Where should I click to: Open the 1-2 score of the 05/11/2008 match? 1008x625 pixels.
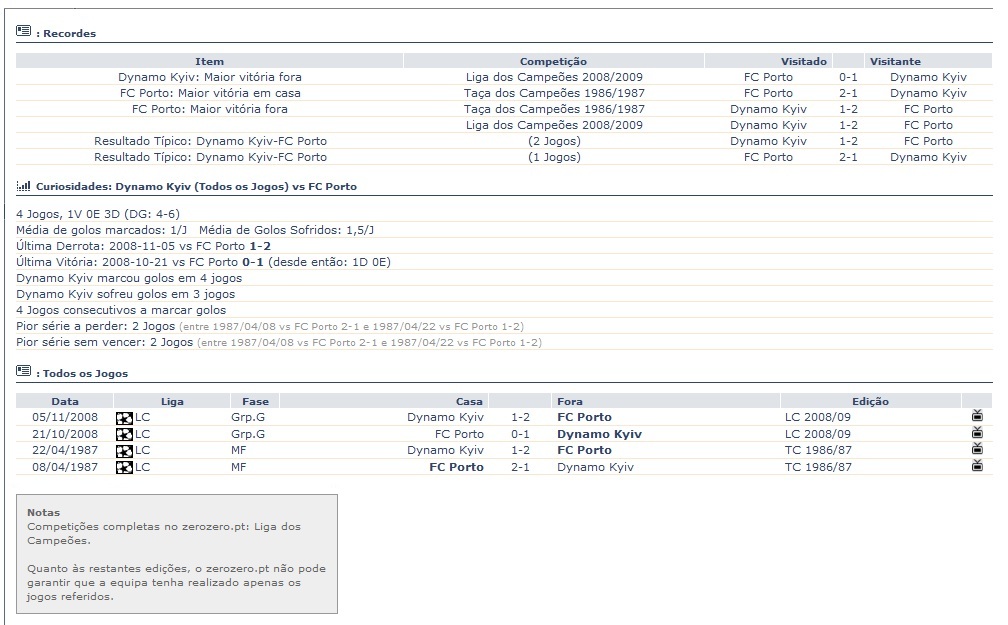coord(520,417)
